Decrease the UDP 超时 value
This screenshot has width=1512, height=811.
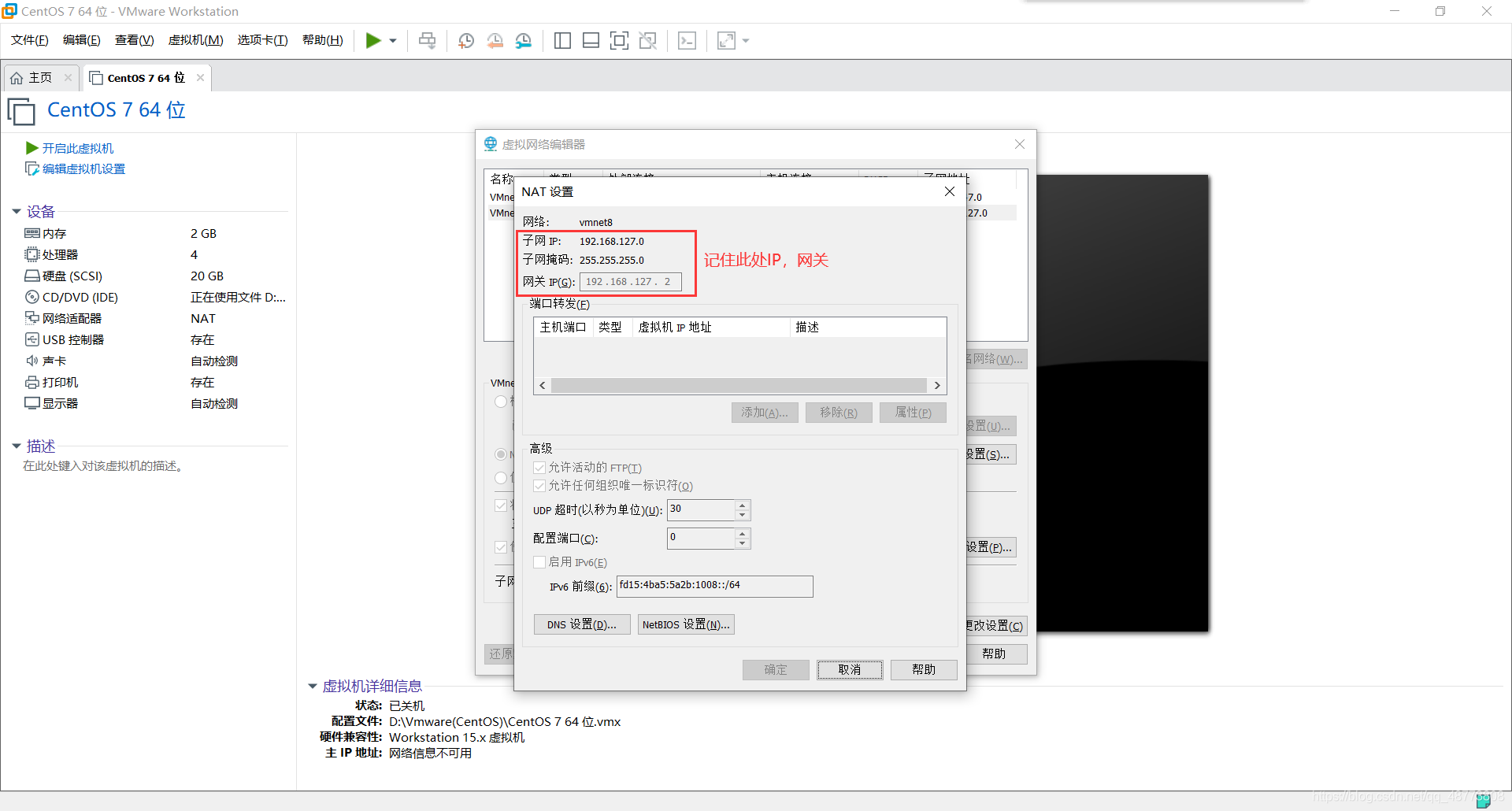(x=742, y=516)
